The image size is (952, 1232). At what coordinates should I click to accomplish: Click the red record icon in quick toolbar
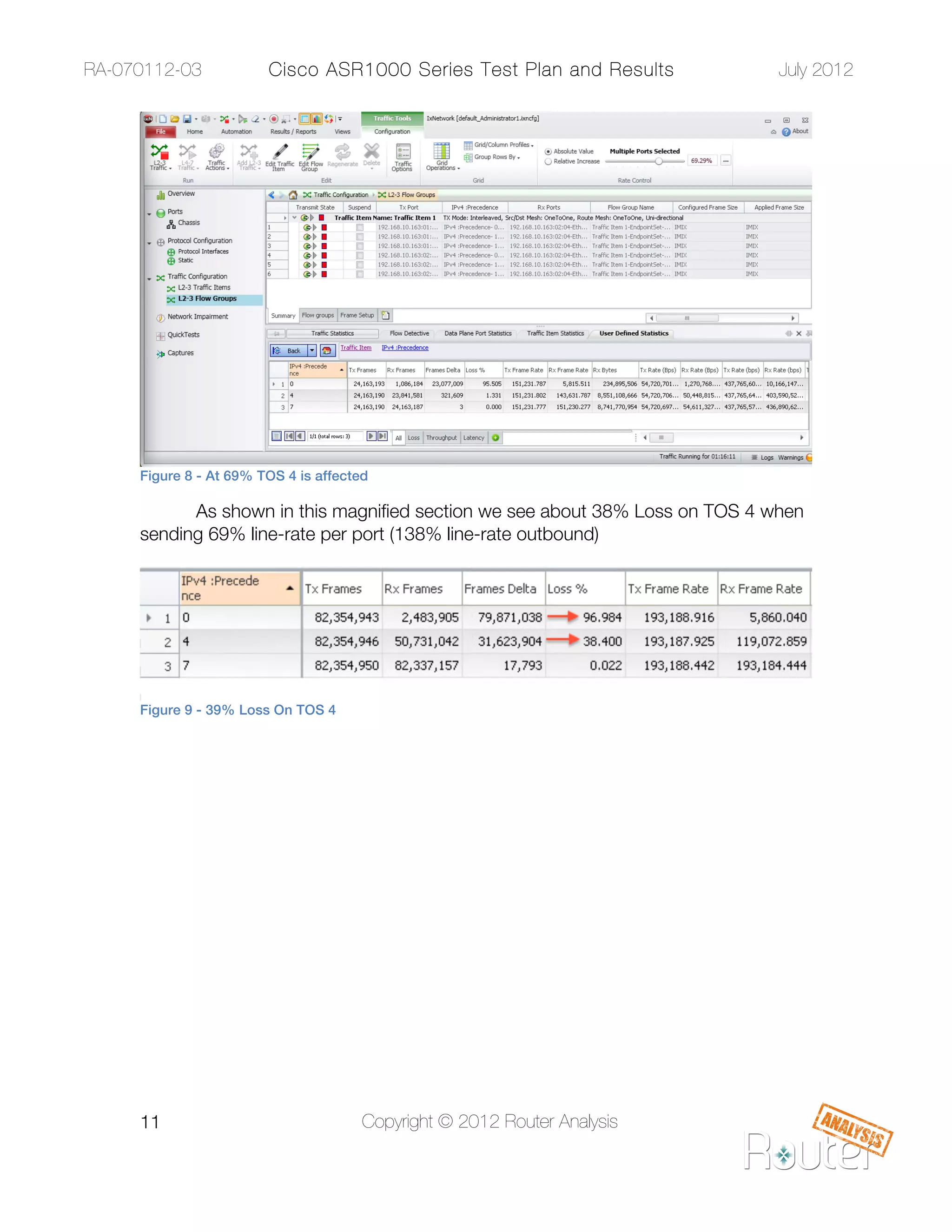[x=273, y=119]
